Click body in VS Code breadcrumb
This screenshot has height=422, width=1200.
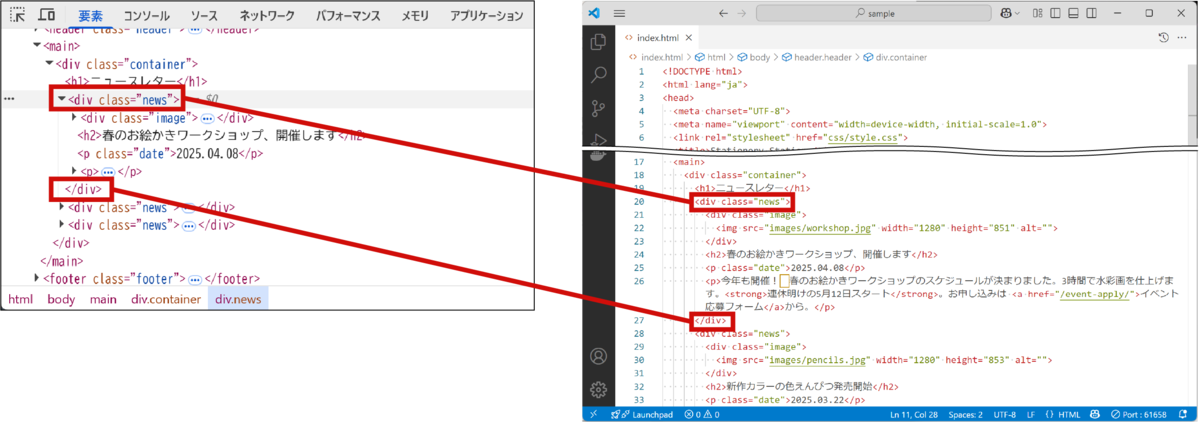tap(759, 57)
